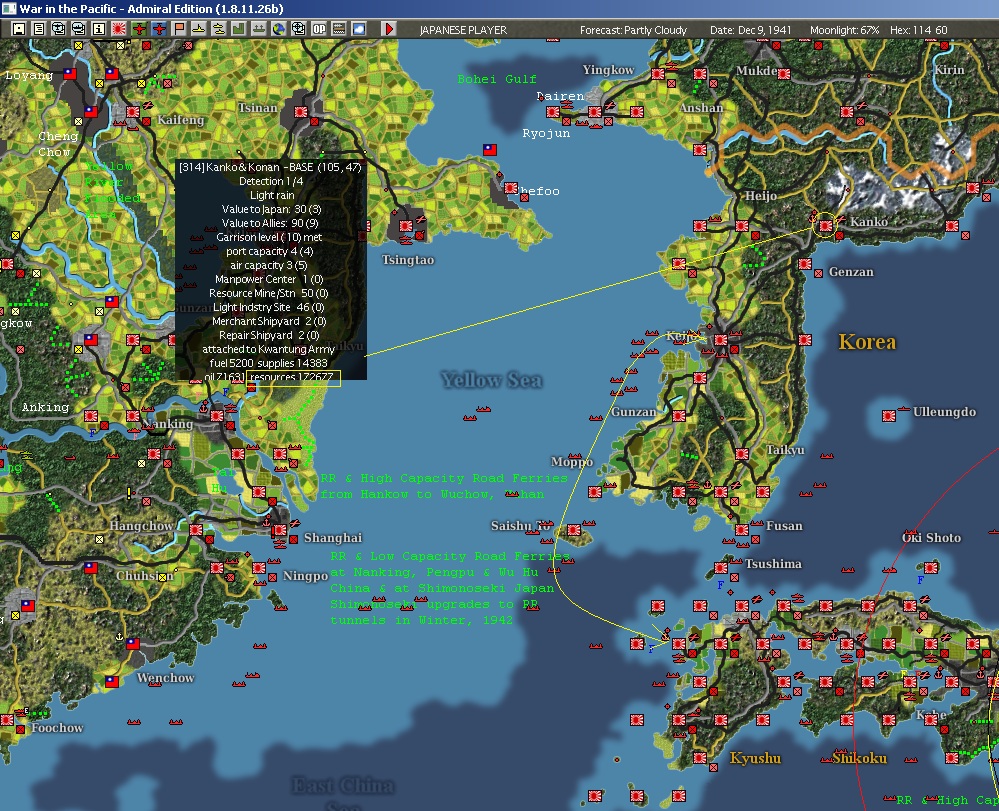
Task: Click 'Value to Allies: 90 (9)' line
Action: (270, 223)
